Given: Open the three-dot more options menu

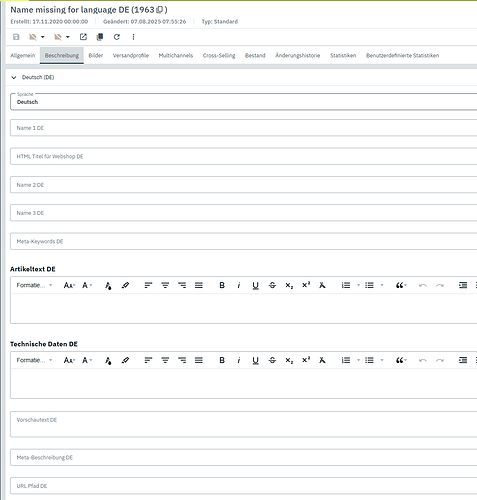Looking at the screenshot, I should click(x=133, y=37).
